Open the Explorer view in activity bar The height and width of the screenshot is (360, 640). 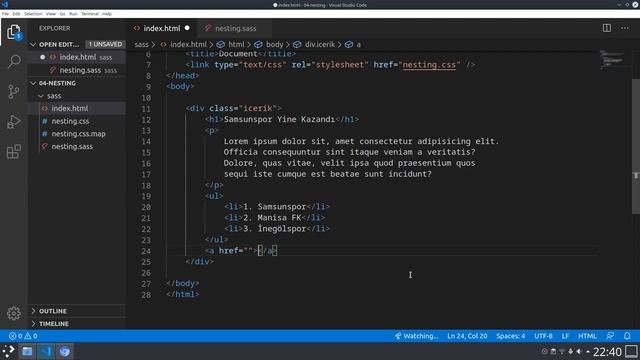click(13, 32)
